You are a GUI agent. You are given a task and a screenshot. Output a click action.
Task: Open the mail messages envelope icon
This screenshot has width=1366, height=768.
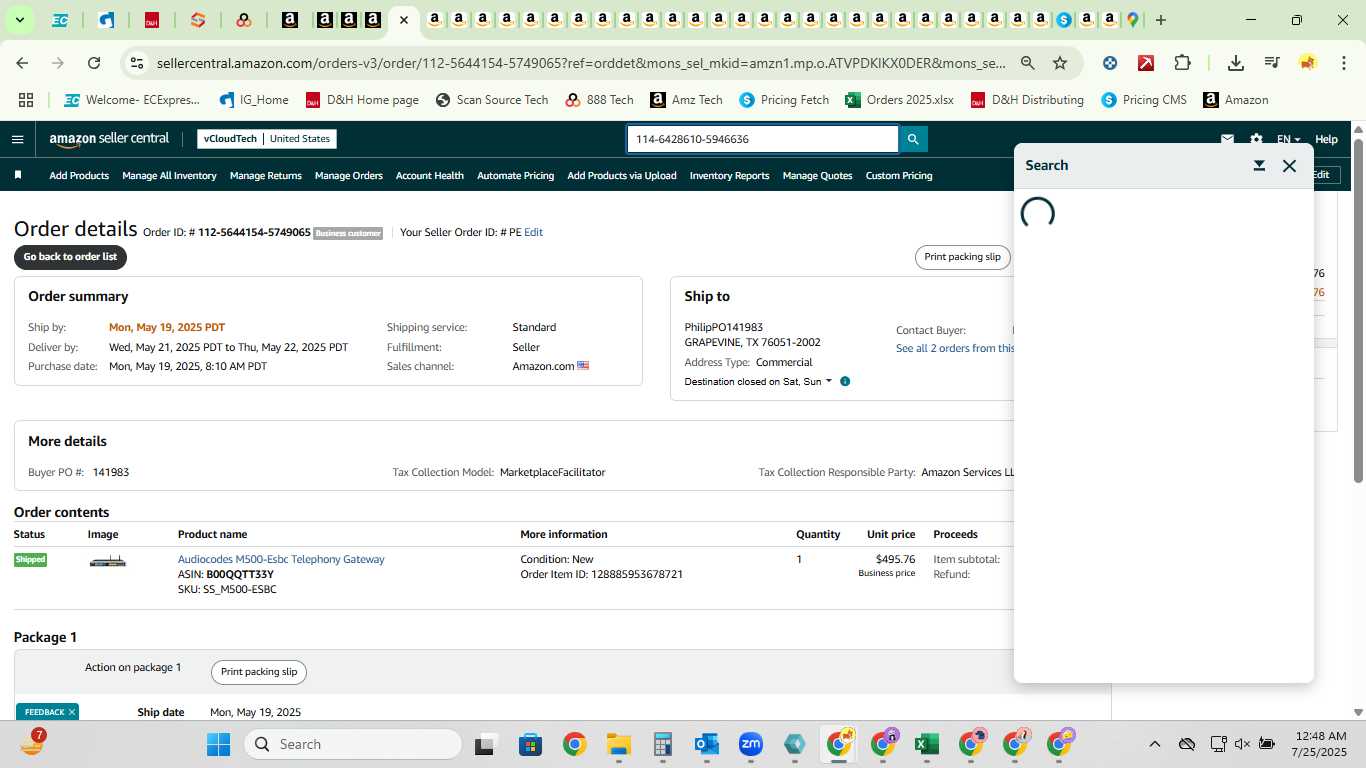pyautogui.click(x=1227, y=139)
